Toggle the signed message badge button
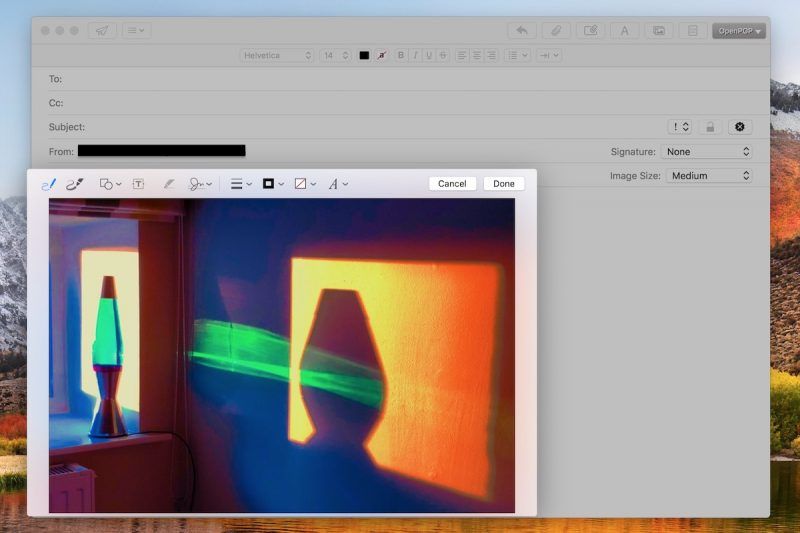 pos(739,127)
